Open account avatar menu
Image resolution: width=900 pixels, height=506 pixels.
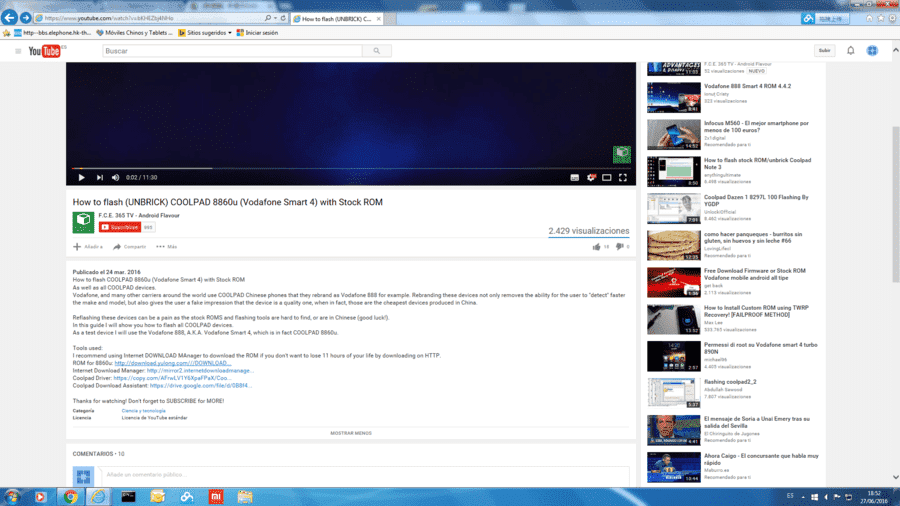[872, 50]
